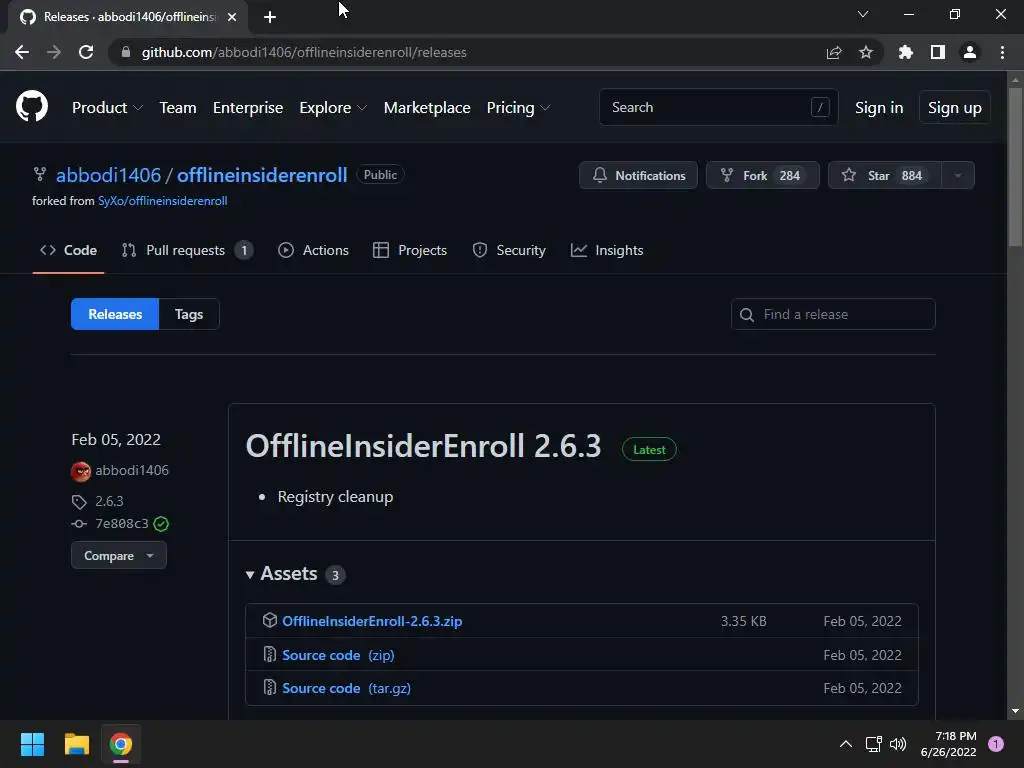Screen dimensions: 1024x768
Task: Click the Chrome icon in the taskbar
Action: (x=121, y=744)
